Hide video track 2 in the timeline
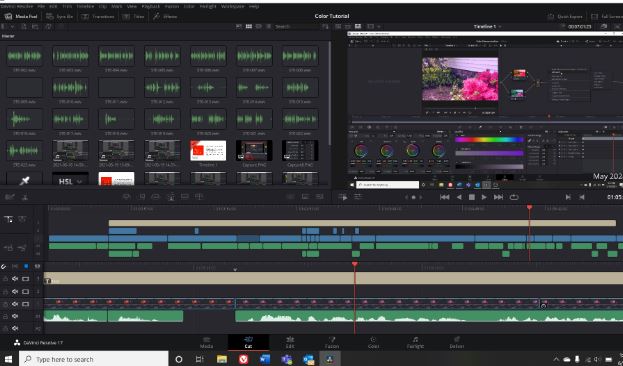The width and height of the screenshot is (623, 366). [x=26, y=292]
